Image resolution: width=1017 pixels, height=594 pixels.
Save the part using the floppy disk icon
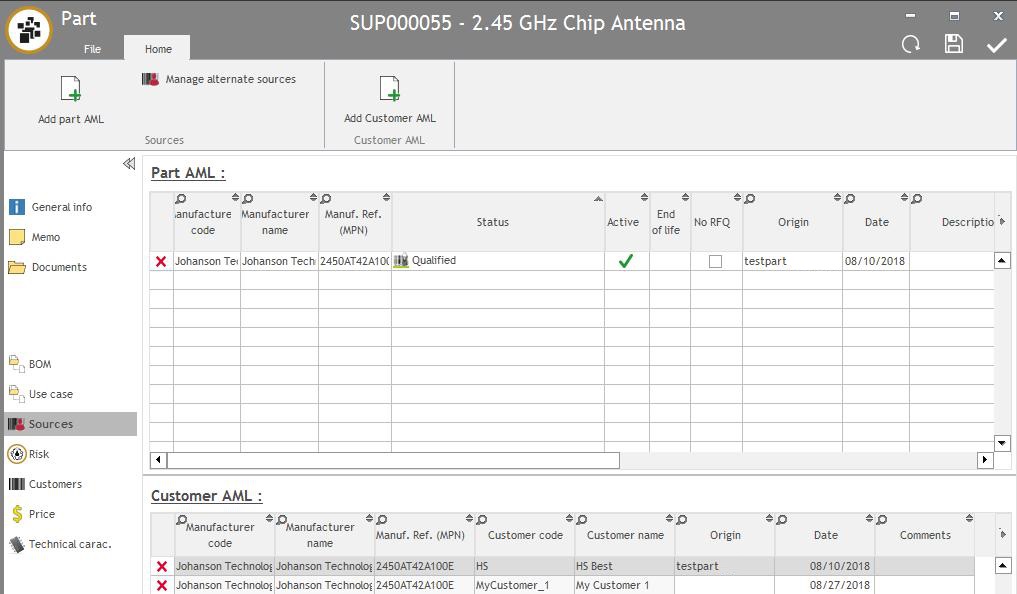pyautogui.click(x=954, y=44)
